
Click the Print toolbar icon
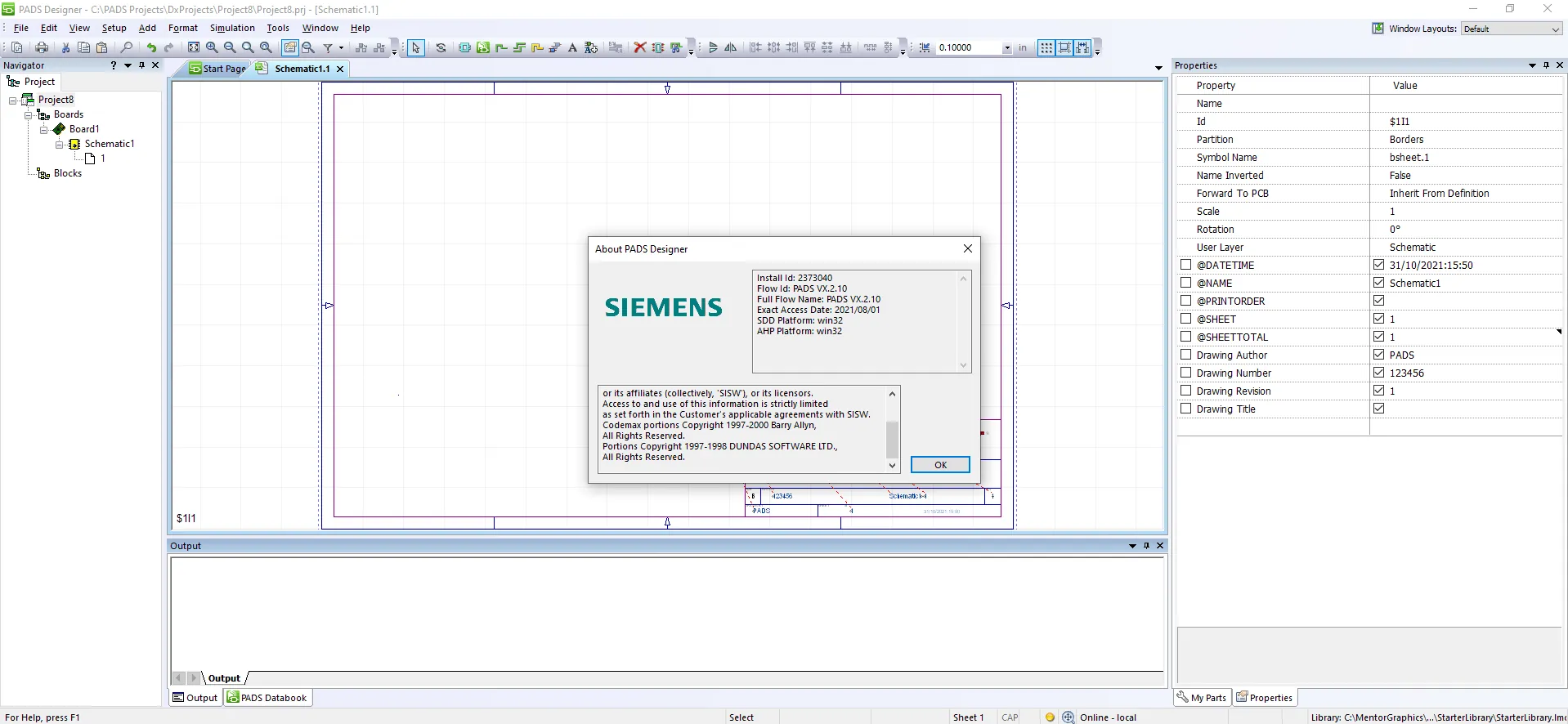42,47
